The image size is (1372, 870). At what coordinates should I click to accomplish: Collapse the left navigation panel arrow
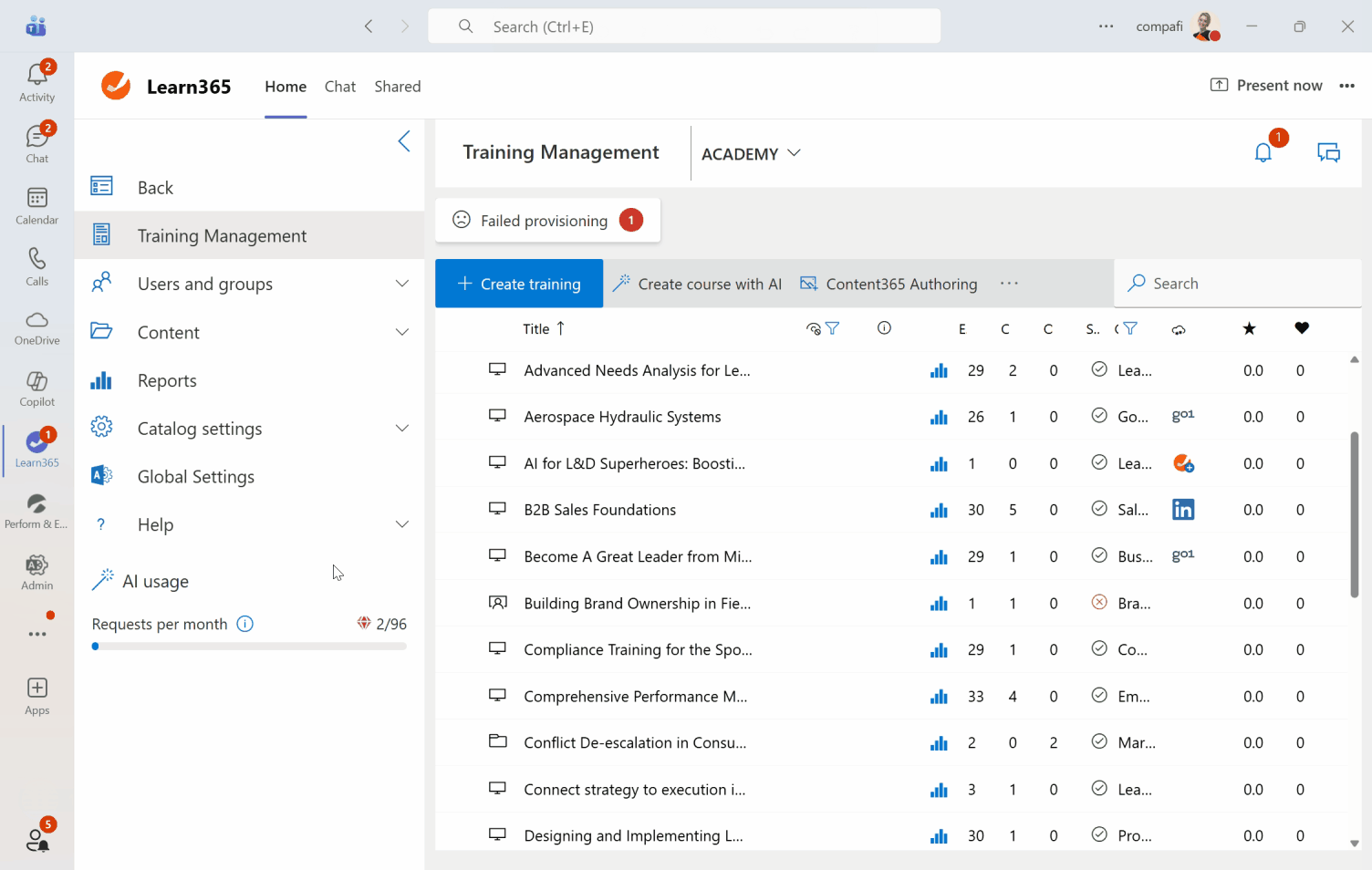coord(404,141)
